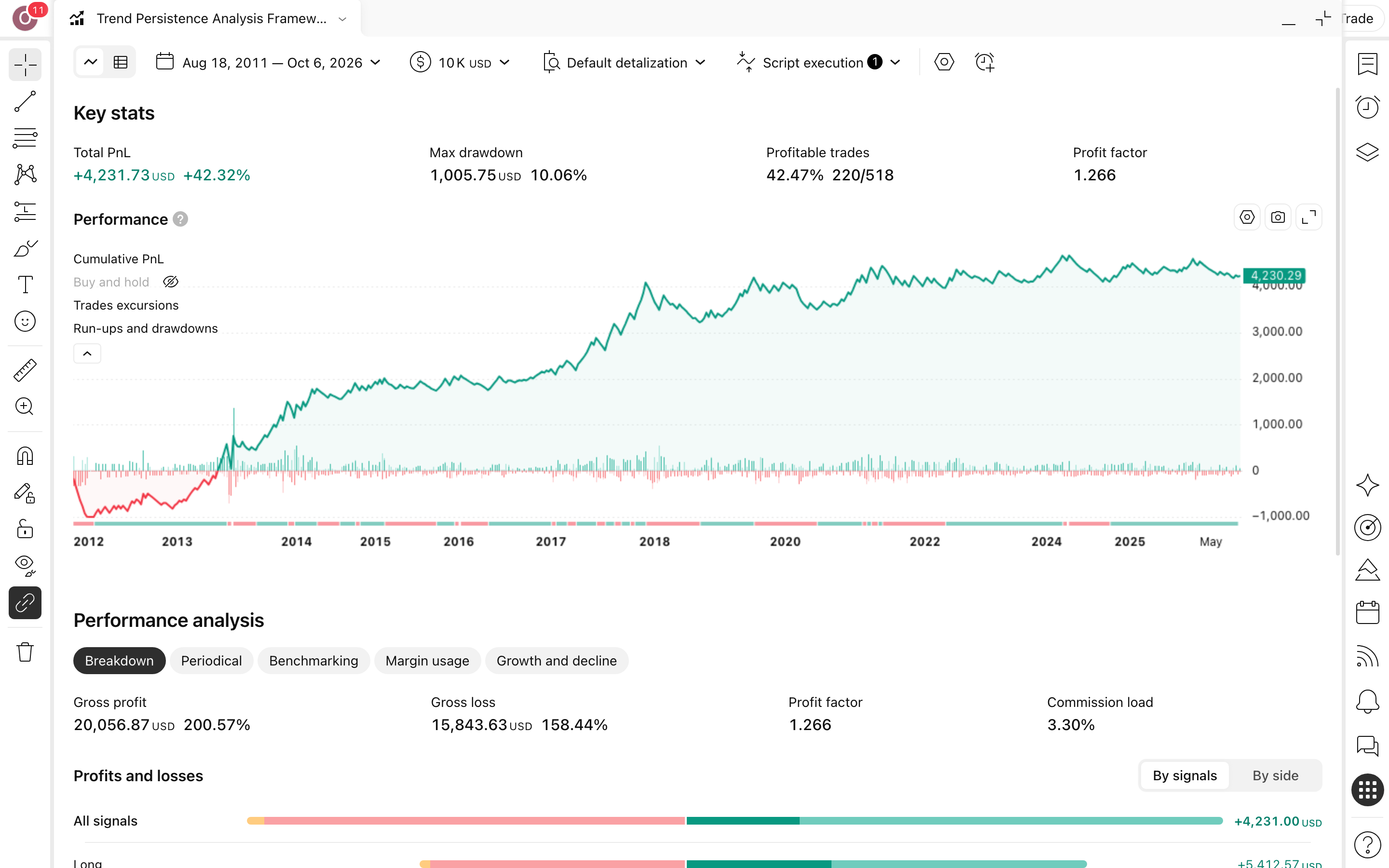Switch profits view to By side
Viewport: 1389px width, 868px height.
point(1275,775)
